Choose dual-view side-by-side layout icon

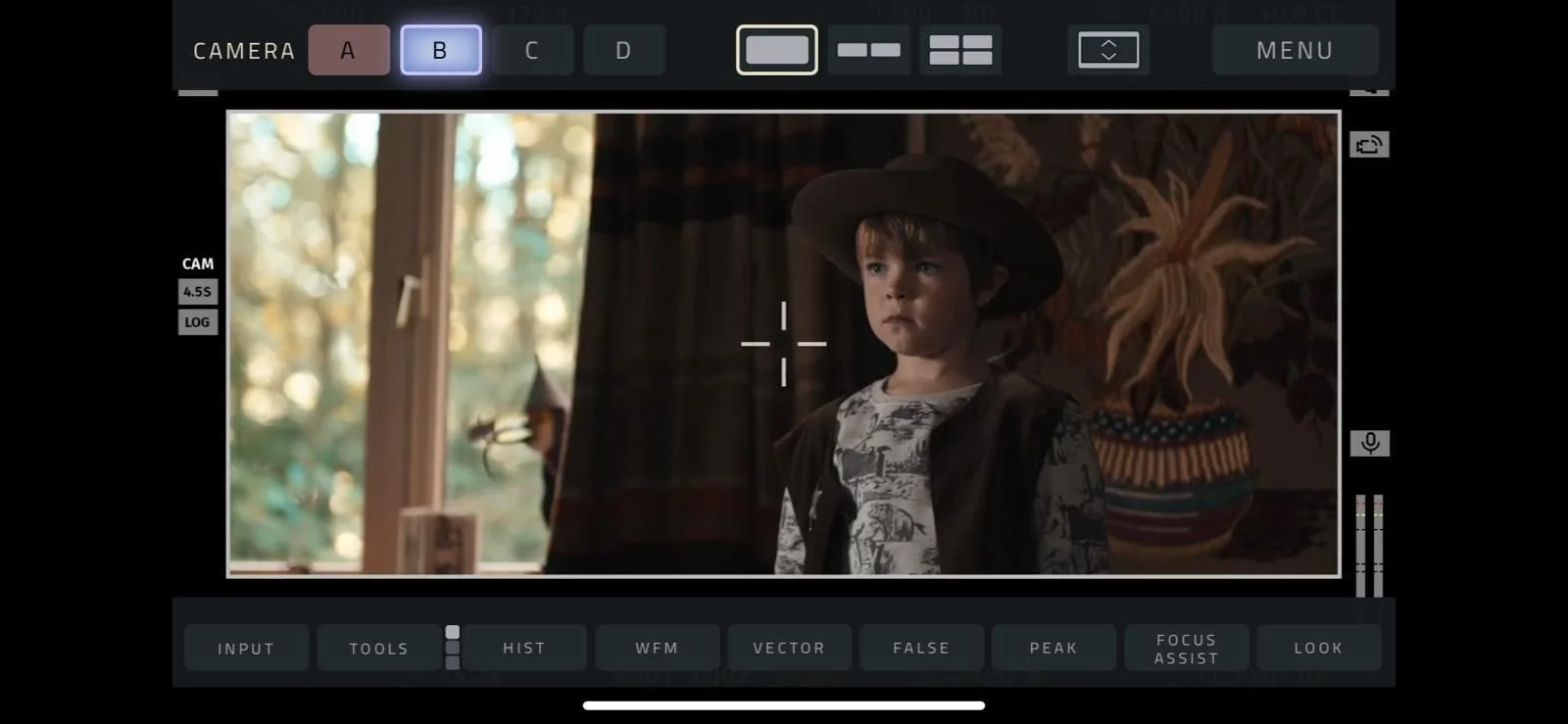(x=869, y=50)
